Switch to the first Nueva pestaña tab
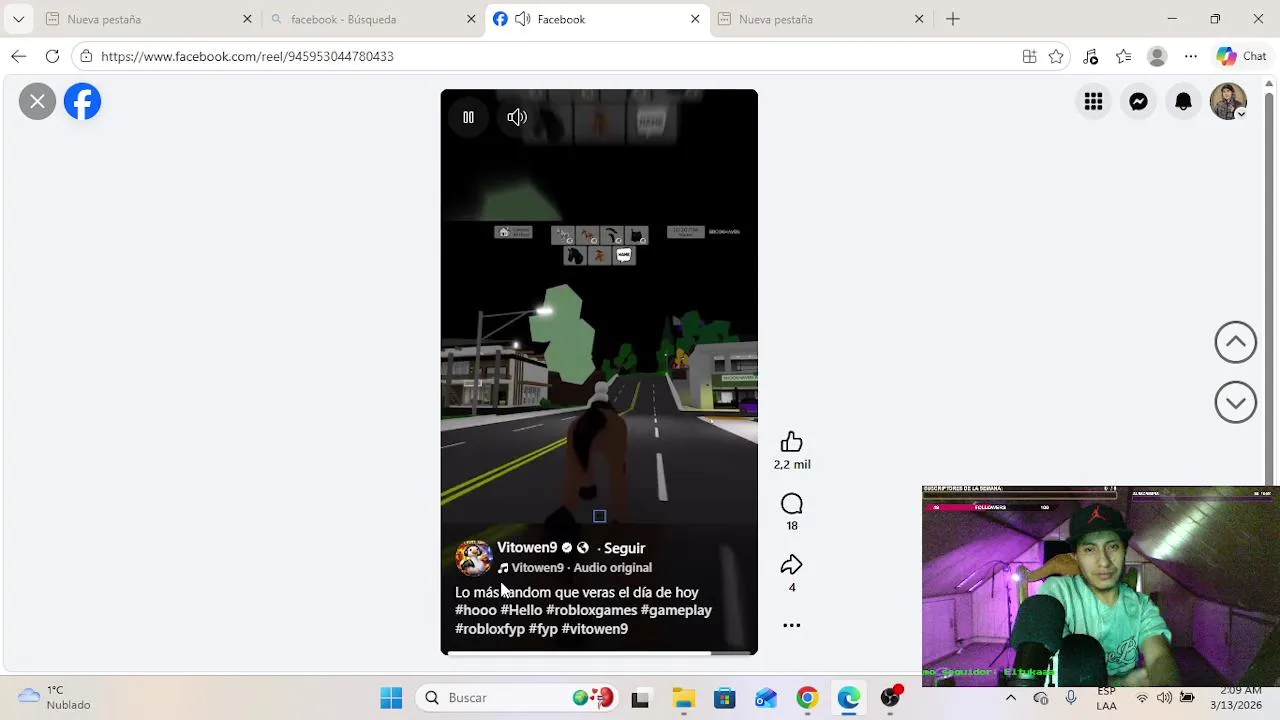This screenshot has width=1280, height=720. [147, 19]
